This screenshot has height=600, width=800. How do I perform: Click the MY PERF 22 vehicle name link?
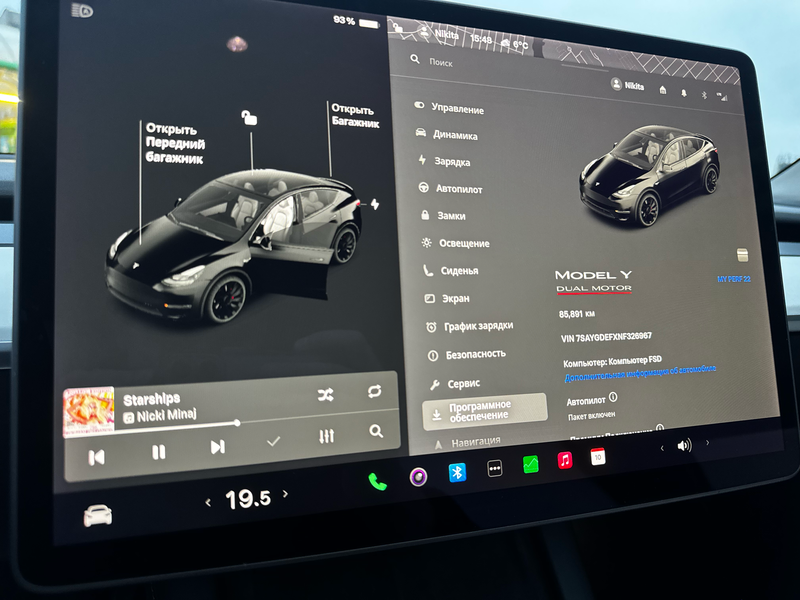(x=734, y=279)
